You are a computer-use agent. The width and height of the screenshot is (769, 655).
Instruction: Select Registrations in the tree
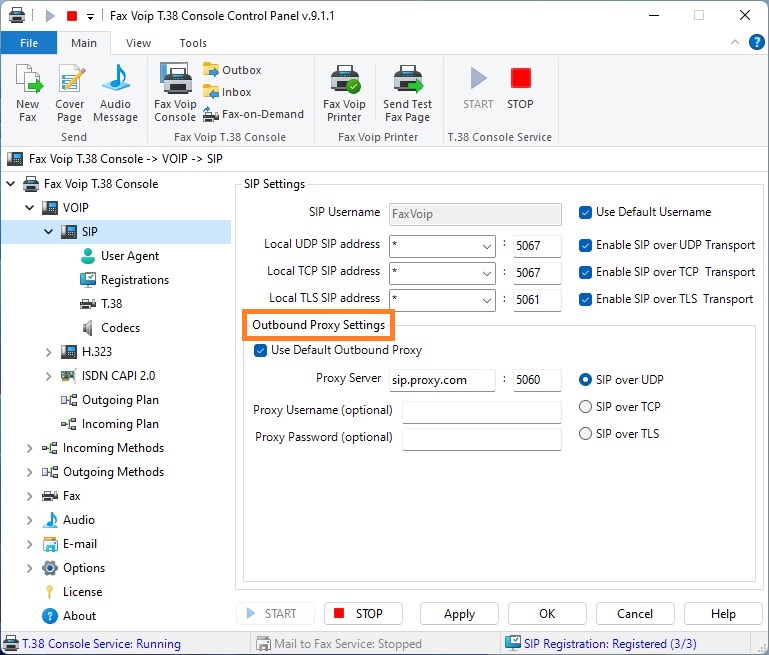point(125,279)
